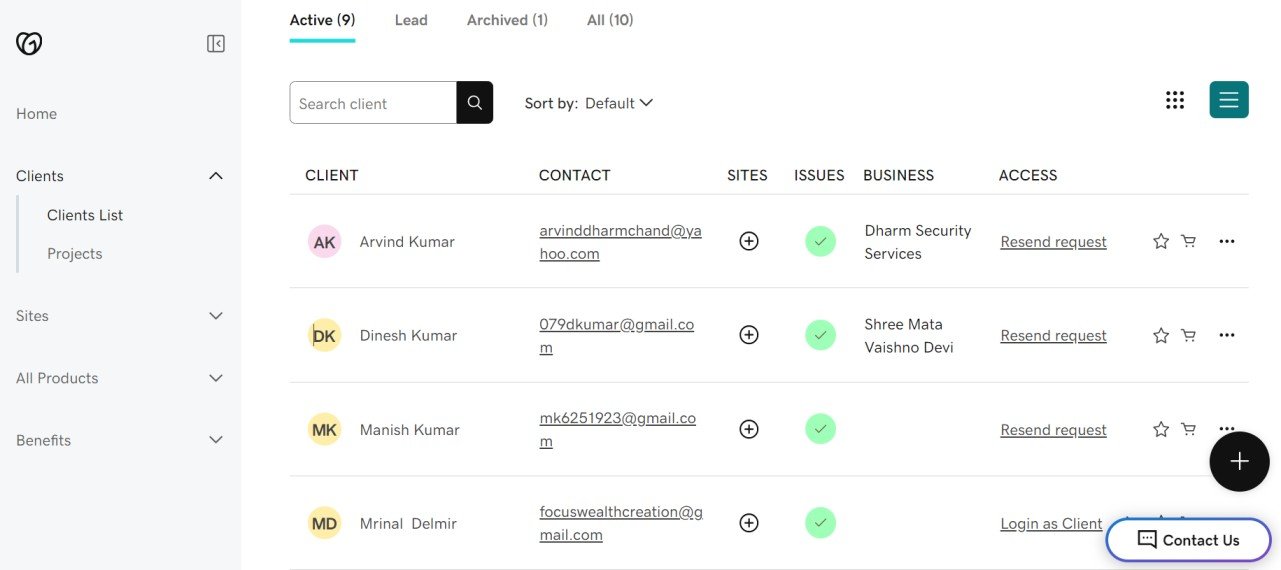Open email 079dkumar@gmail.com

coord(617,336)
